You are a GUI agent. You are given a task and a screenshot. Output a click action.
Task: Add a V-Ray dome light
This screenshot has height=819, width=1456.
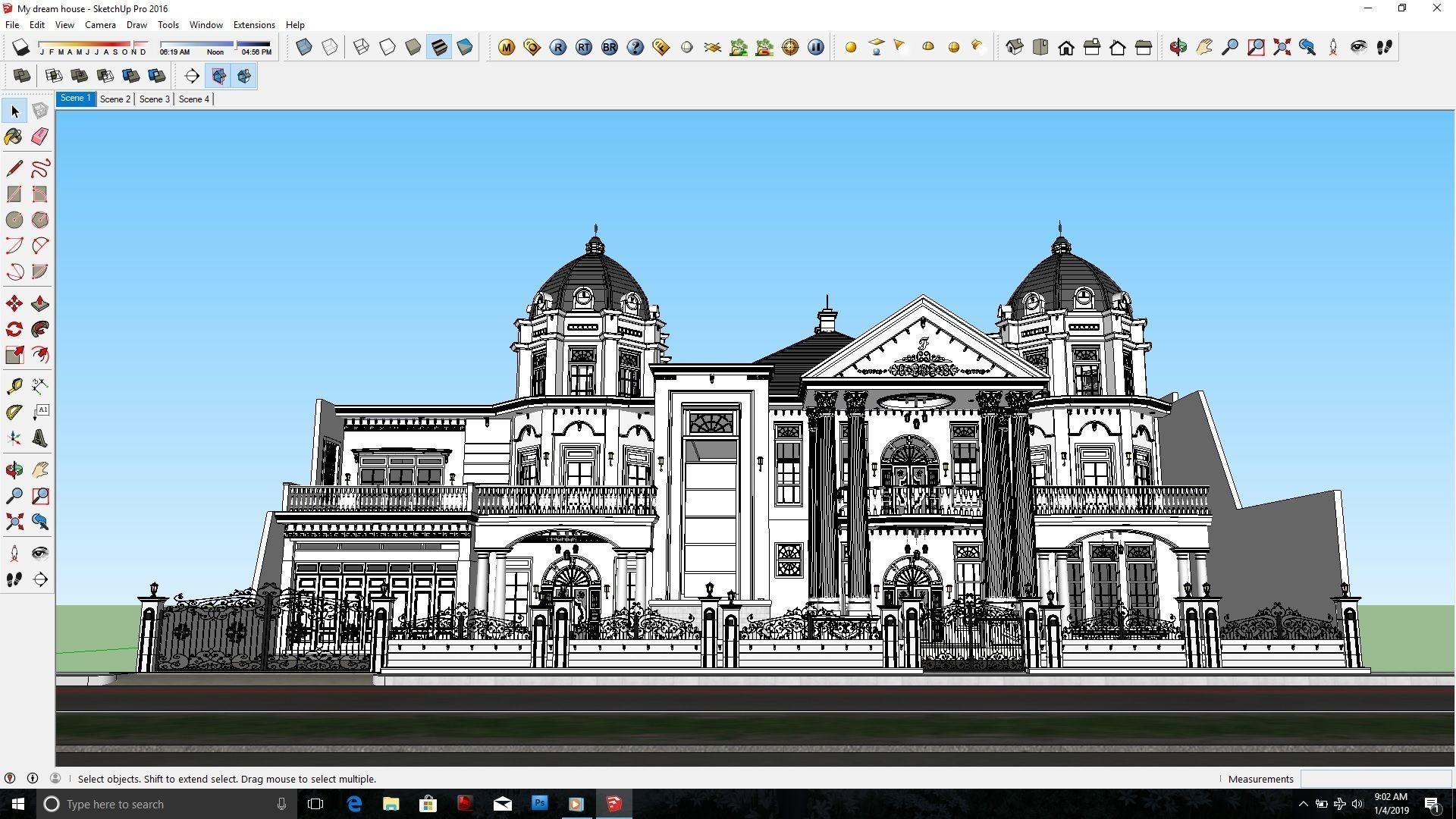[928, 47]
